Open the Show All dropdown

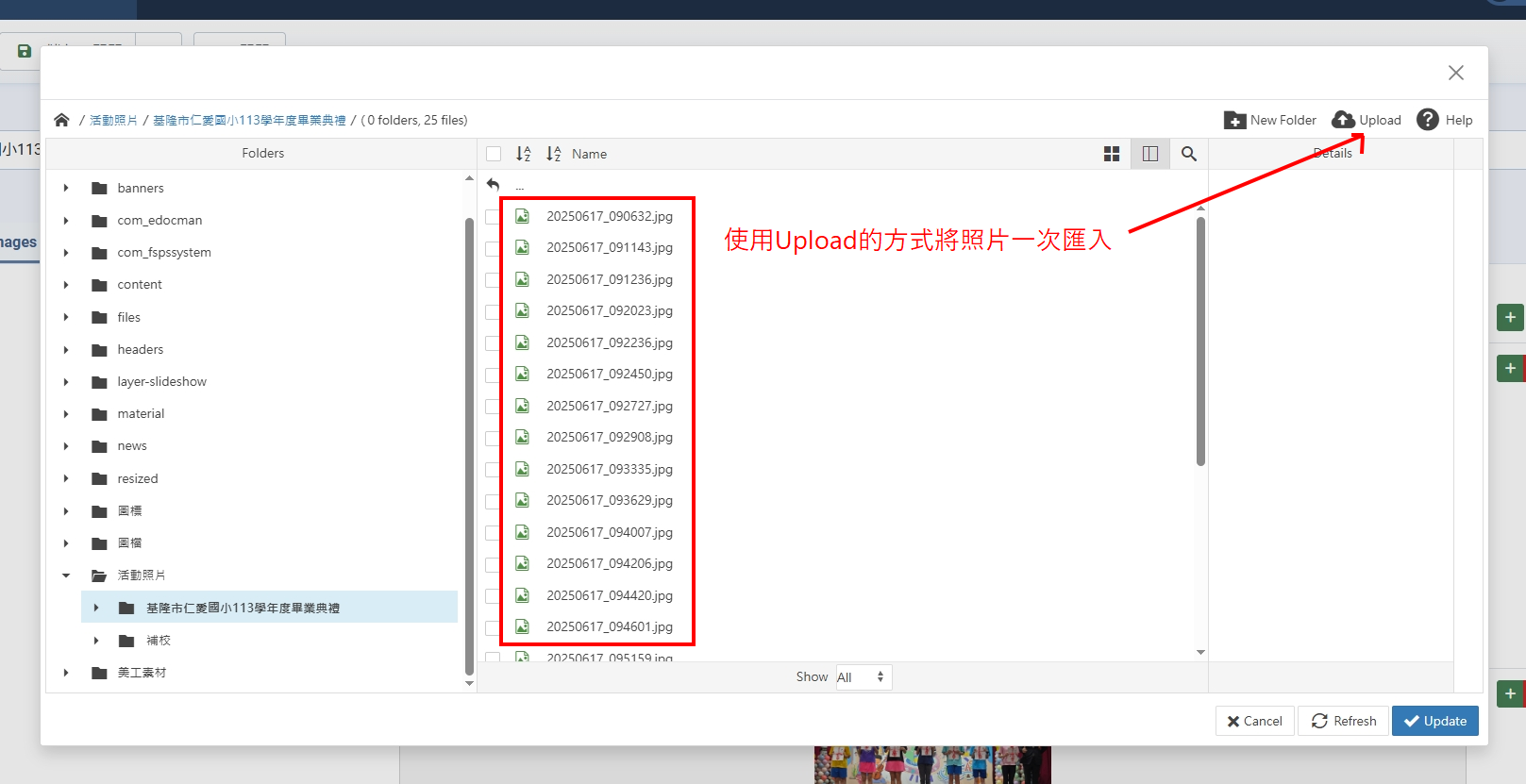tap(863, 676)
